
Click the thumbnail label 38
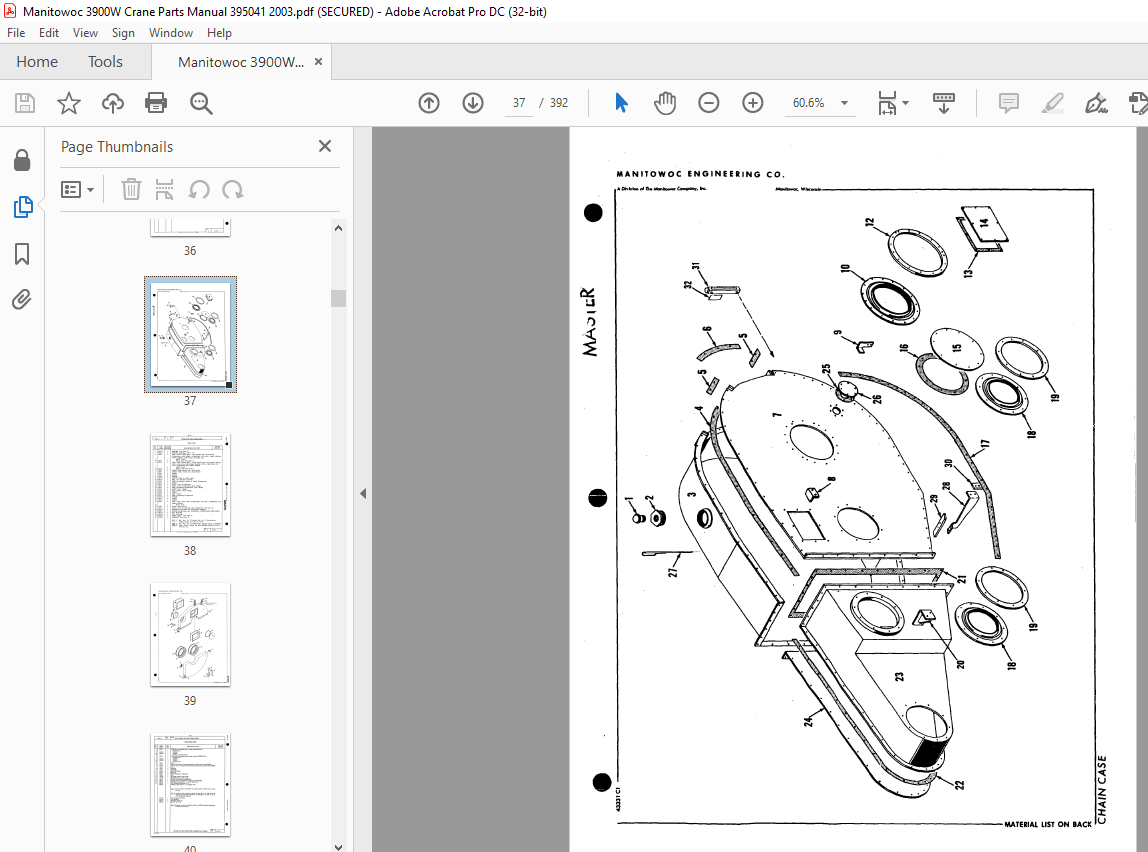[190, 551]
